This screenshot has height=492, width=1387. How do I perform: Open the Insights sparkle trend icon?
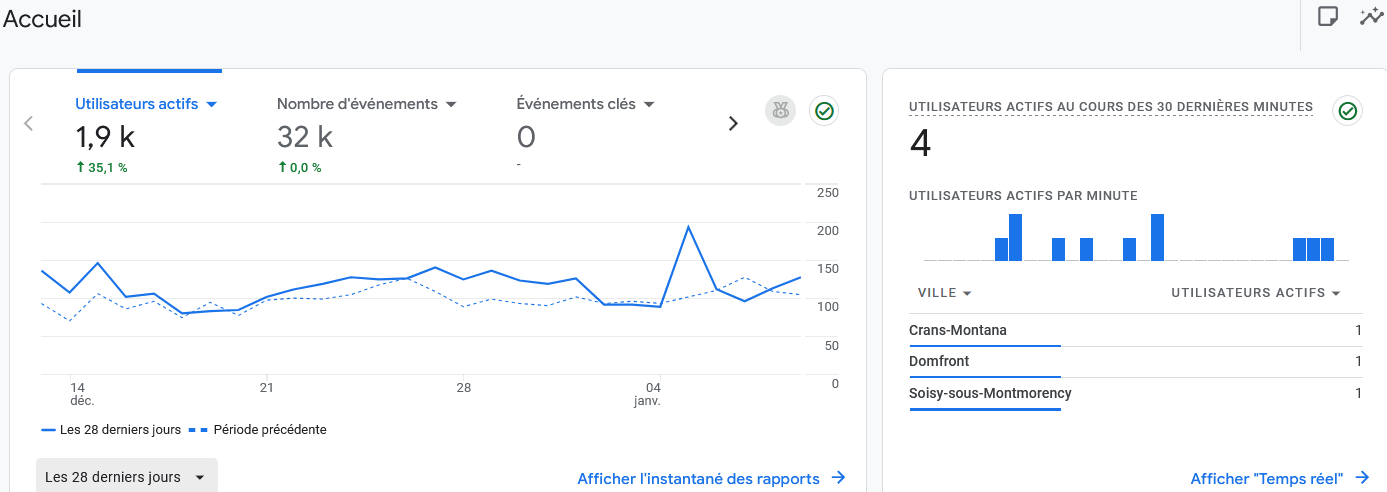click(x=1370, y=17)
